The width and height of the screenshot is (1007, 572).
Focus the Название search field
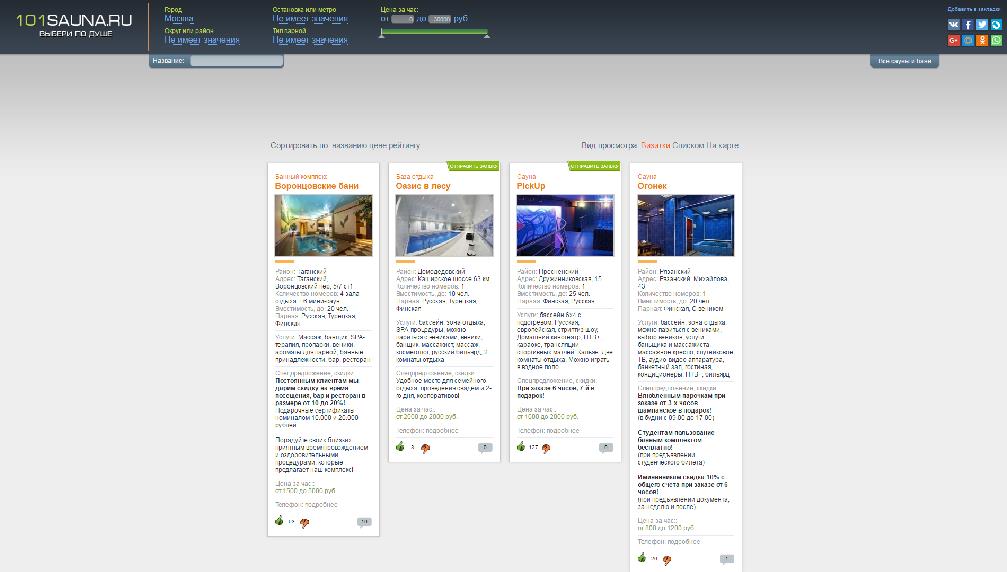(236, 61)
